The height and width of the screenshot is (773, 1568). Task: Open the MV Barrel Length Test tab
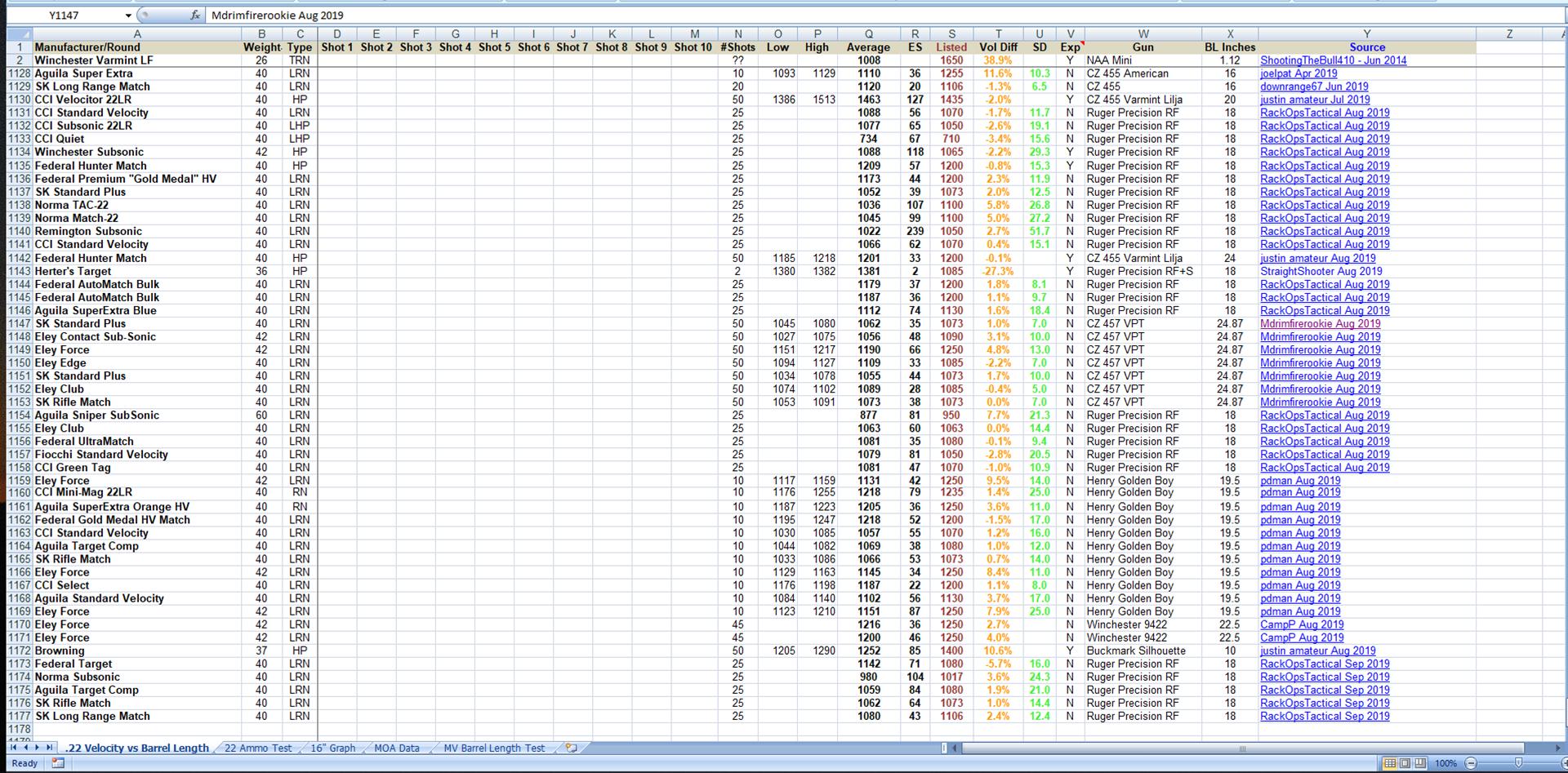tap(494, 748)
